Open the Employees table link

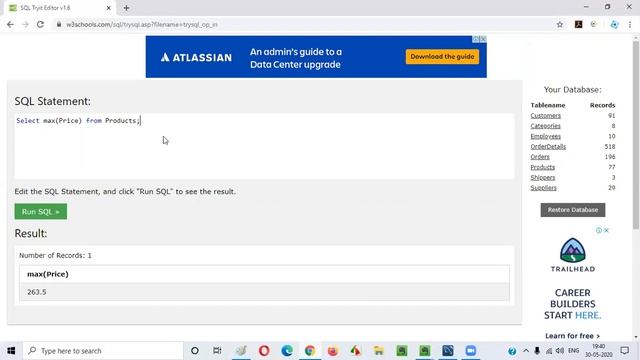click(545, 136)
